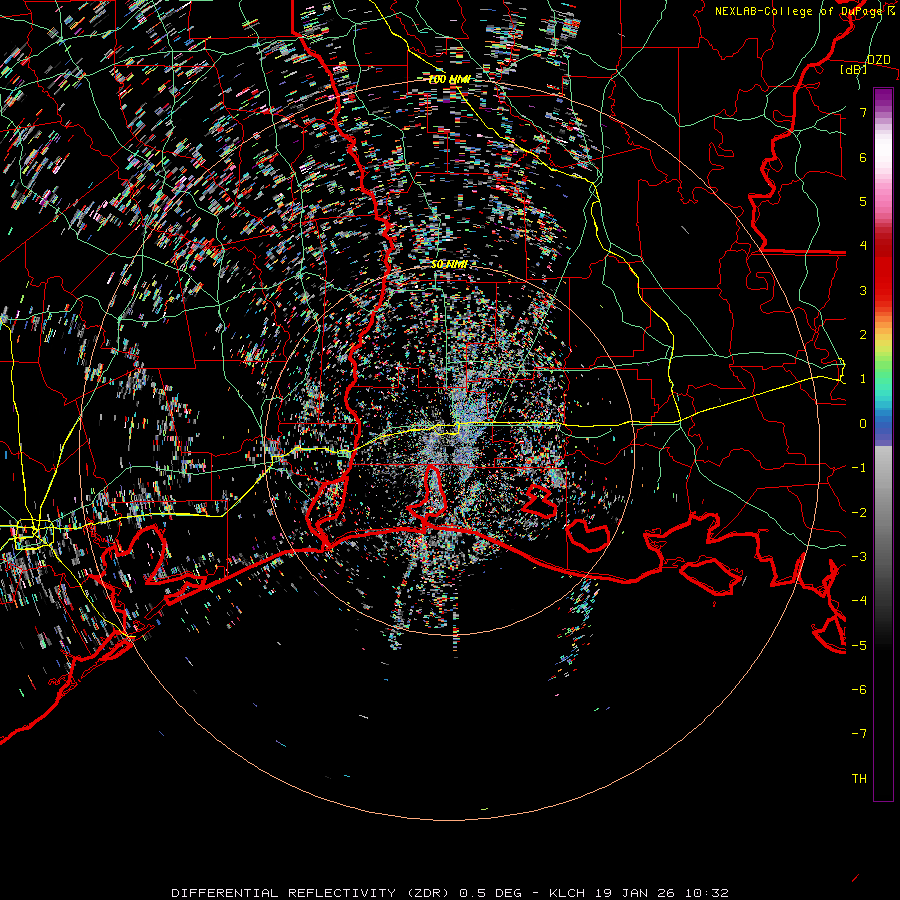Click the 6 tick label on color scale
Image resolution: width=900 pixels, height=900 pixels.
coord(863,157)
